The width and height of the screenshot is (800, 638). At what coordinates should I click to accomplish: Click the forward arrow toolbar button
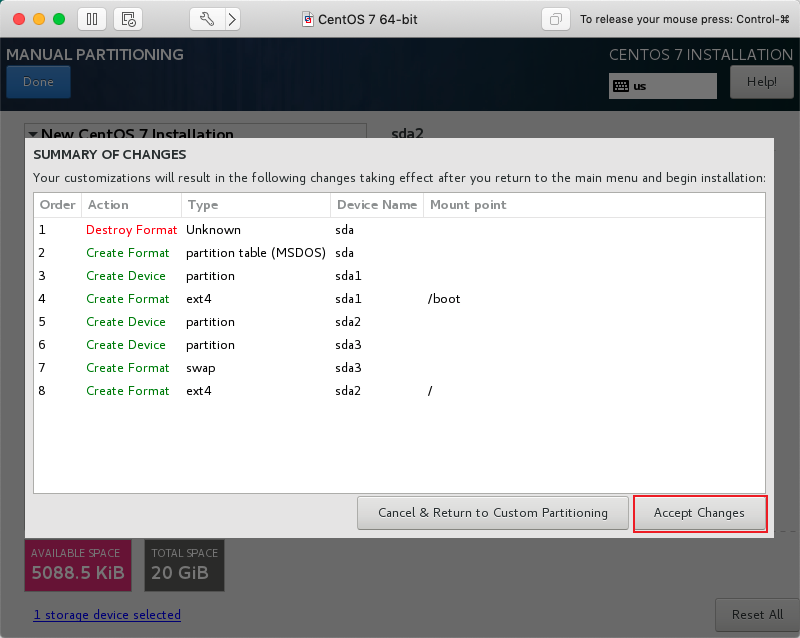coord(233,19)
